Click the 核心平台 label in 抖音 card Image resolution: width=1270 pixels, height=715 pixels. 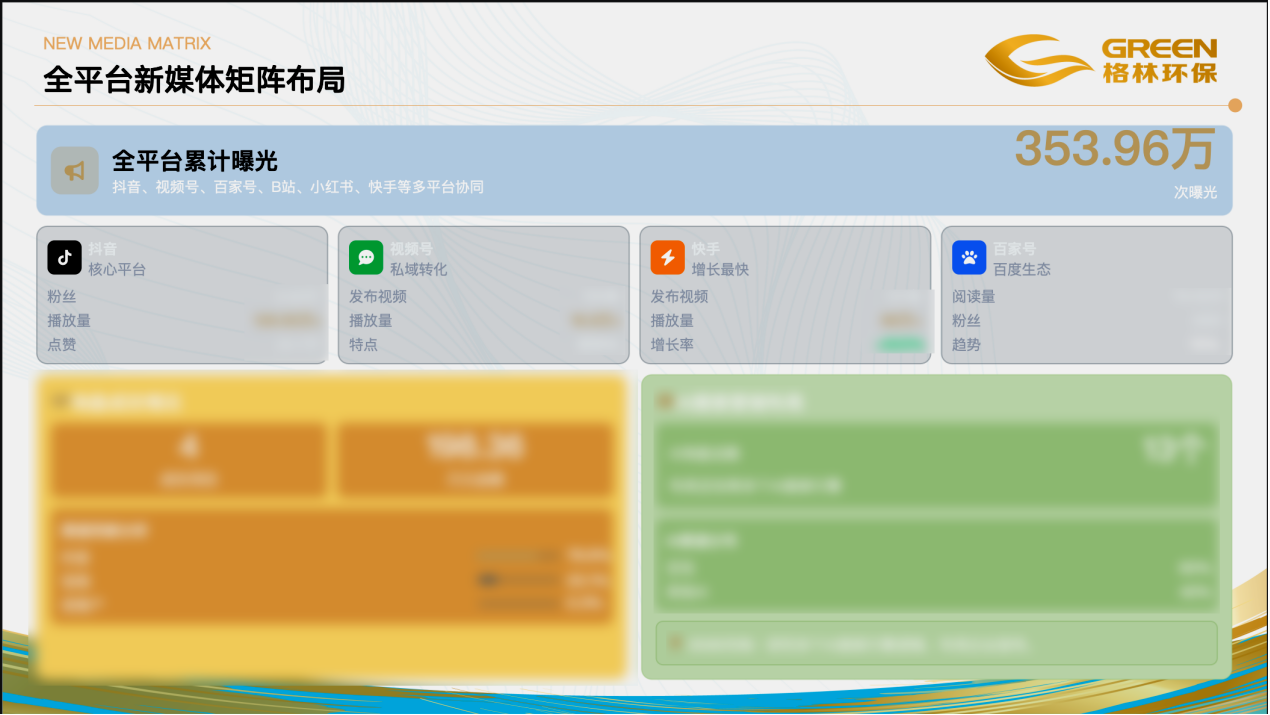pyautogui.click(x=117, y=270)
